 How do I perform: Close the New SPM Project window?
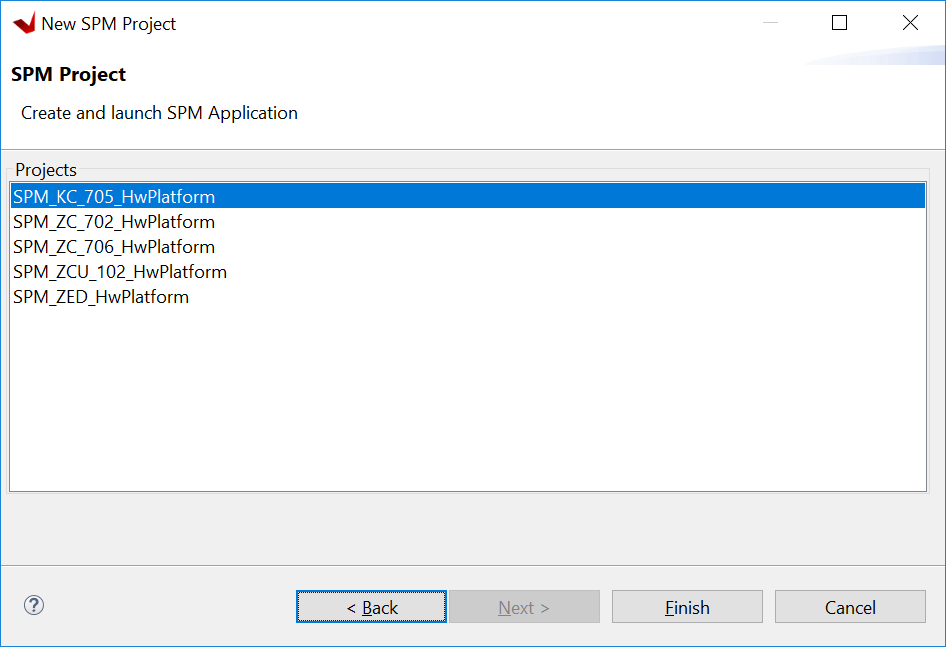(x=909, y=22)
